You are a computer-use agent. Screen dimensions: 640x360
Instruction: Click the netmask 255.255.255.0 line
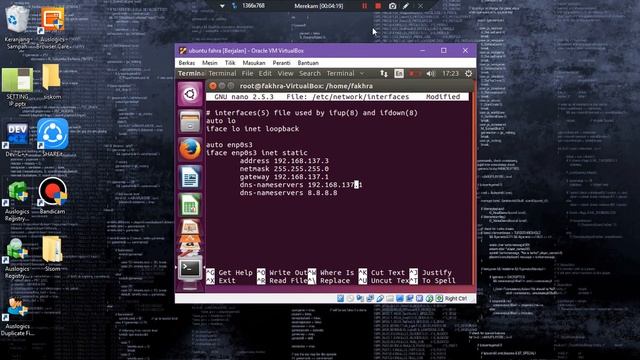tap(284, 169)
